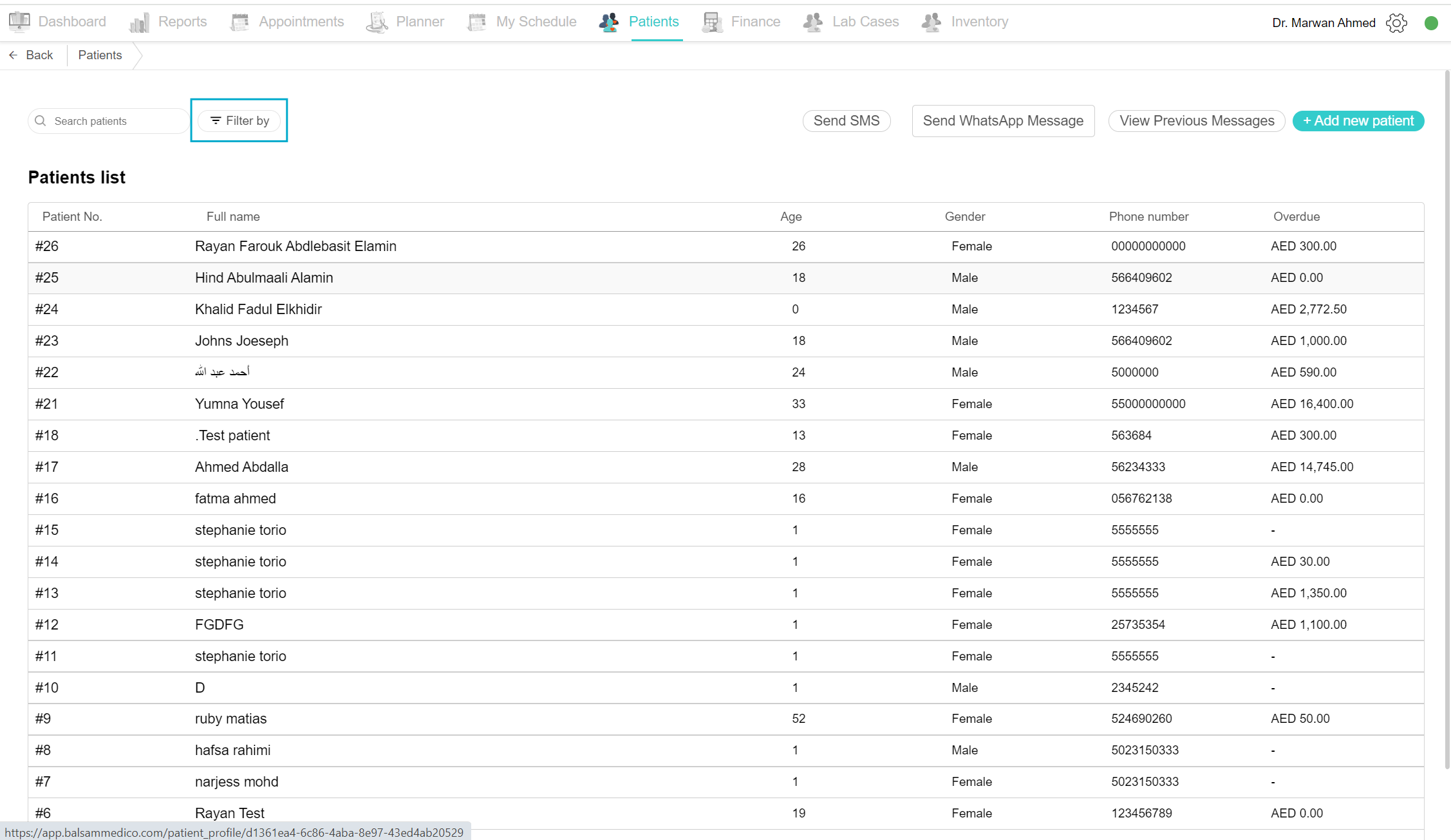This screenshot has height=840, width=1451.
Task: Click the Appointments calendar icon
Action: click(239, 22)
